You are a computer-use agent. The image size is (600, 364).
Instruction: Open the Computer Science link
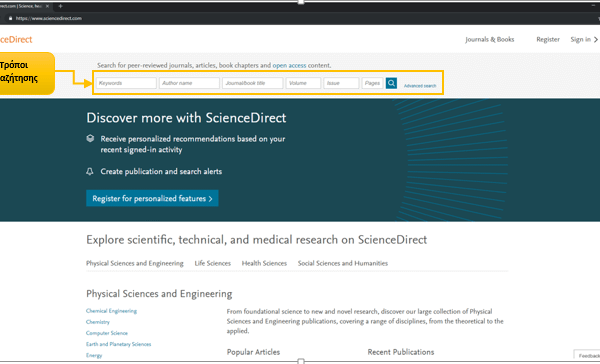coord(107,333)
